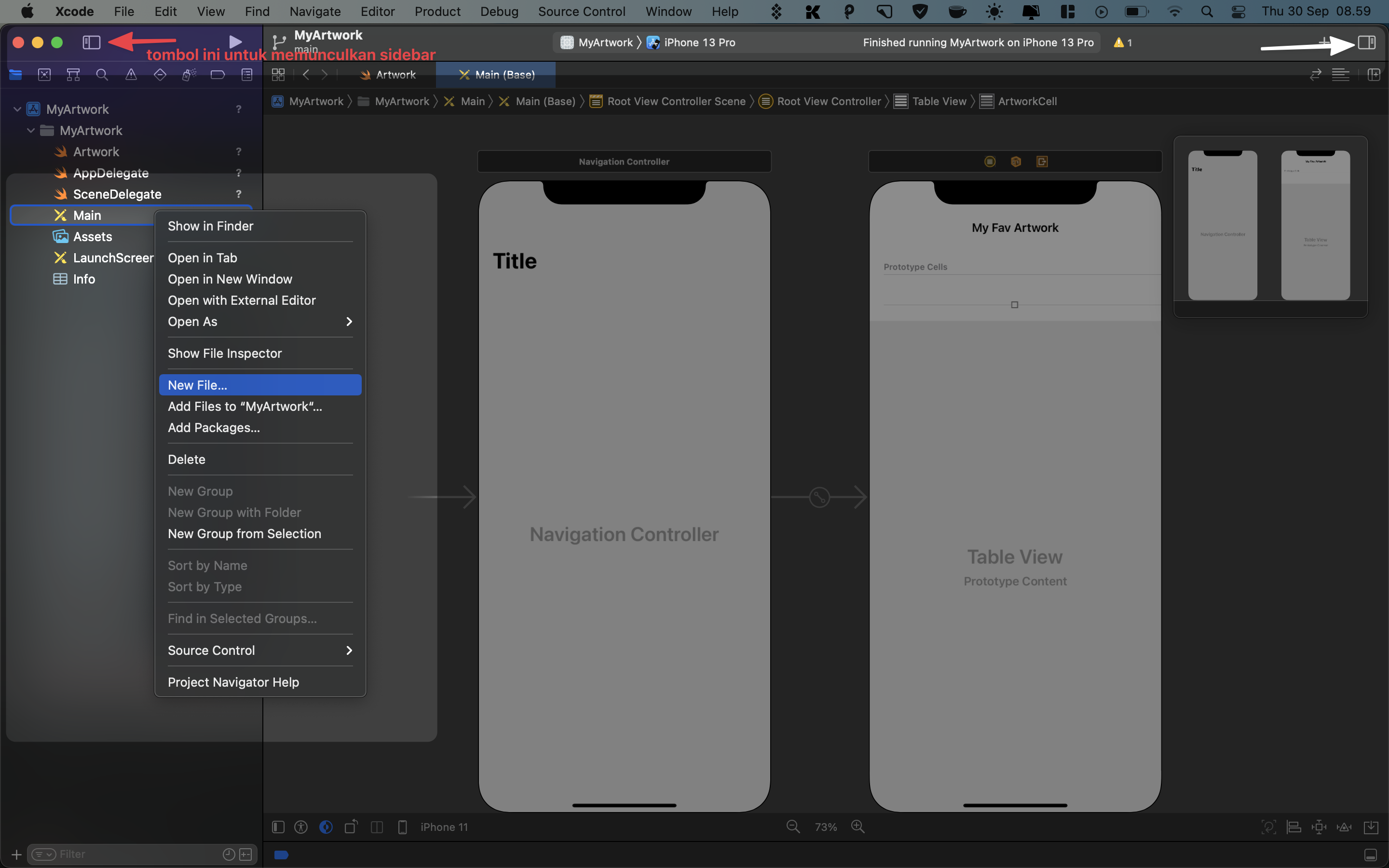Open the Symbol navigator icon
Image resolution: width=1389 pixels, height=868 pixels.
click(x=73, y=75)
